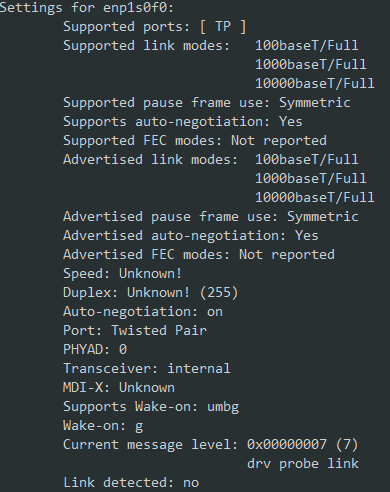Click the 'Current message level' hex value
Image resolution: width=390 pixels, height=492 pixels.
coord(287,445)
